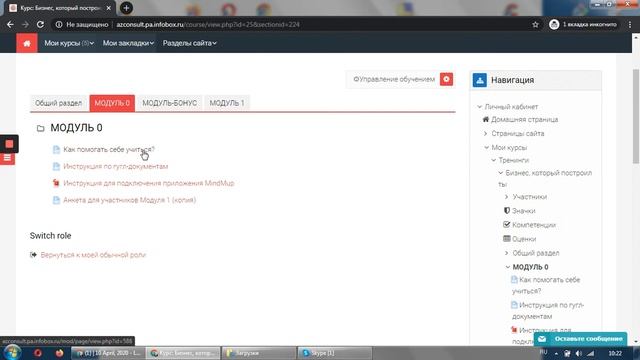Click page icon beside Анкета для участников

tap(56, 200)
